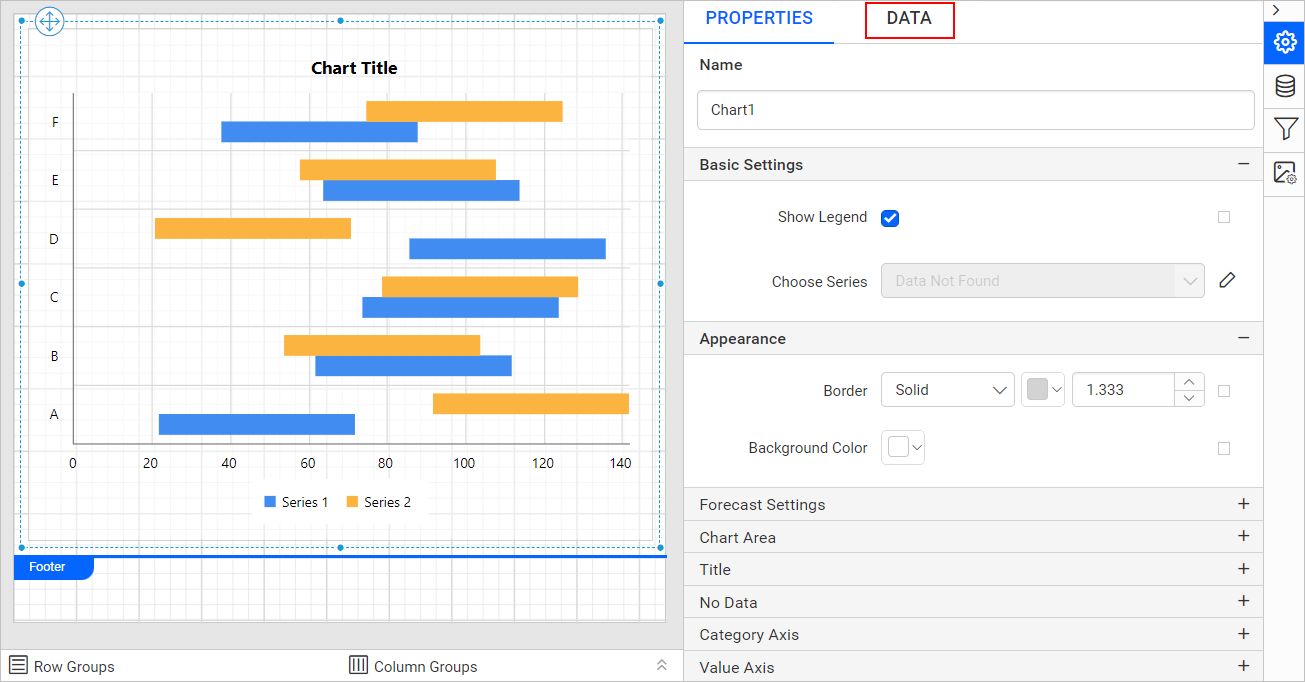Select the database Data panel icon

pyautogui.click(x=1284, y=86)
